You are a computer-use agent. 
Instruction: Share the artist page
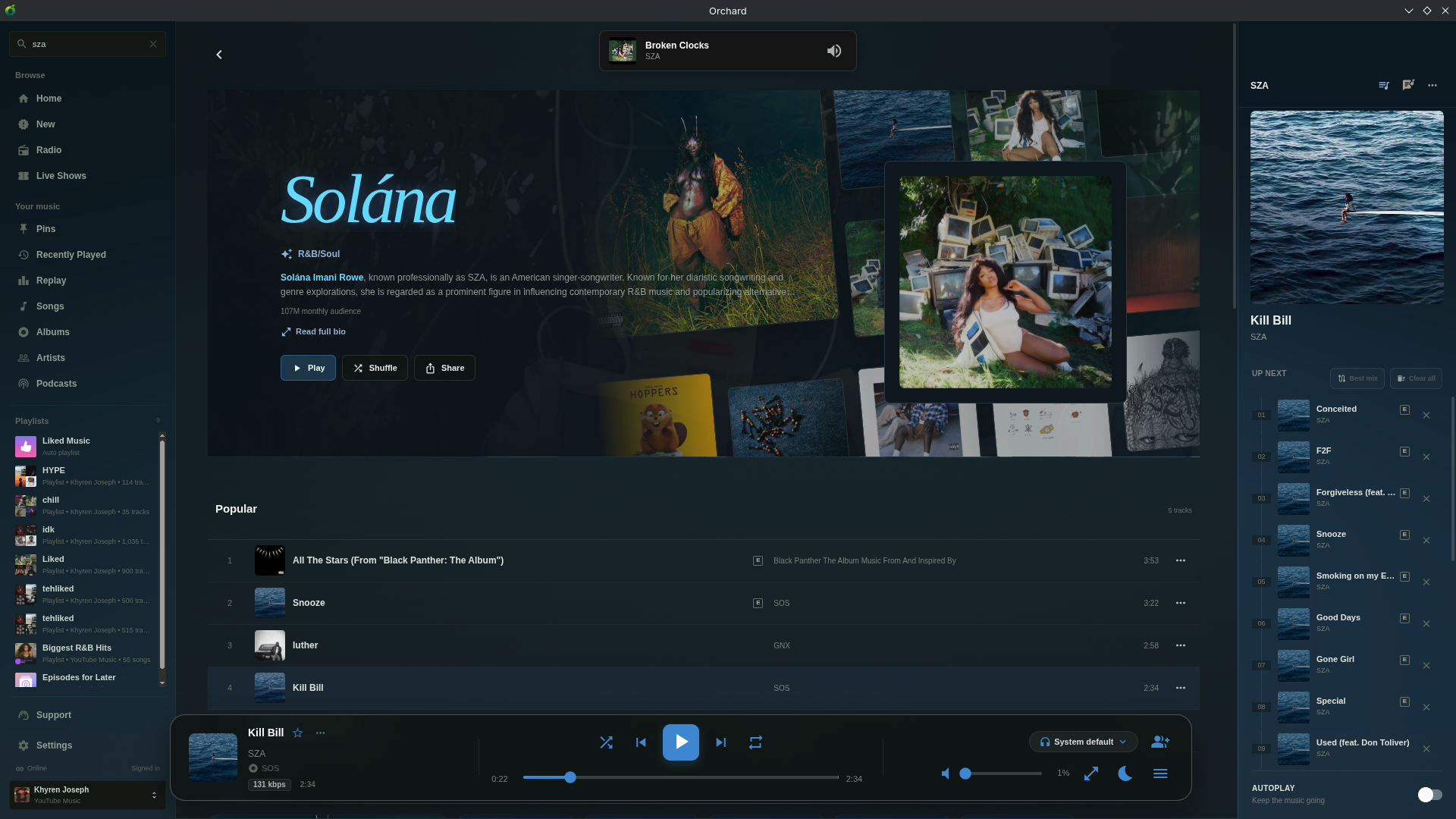444,368
